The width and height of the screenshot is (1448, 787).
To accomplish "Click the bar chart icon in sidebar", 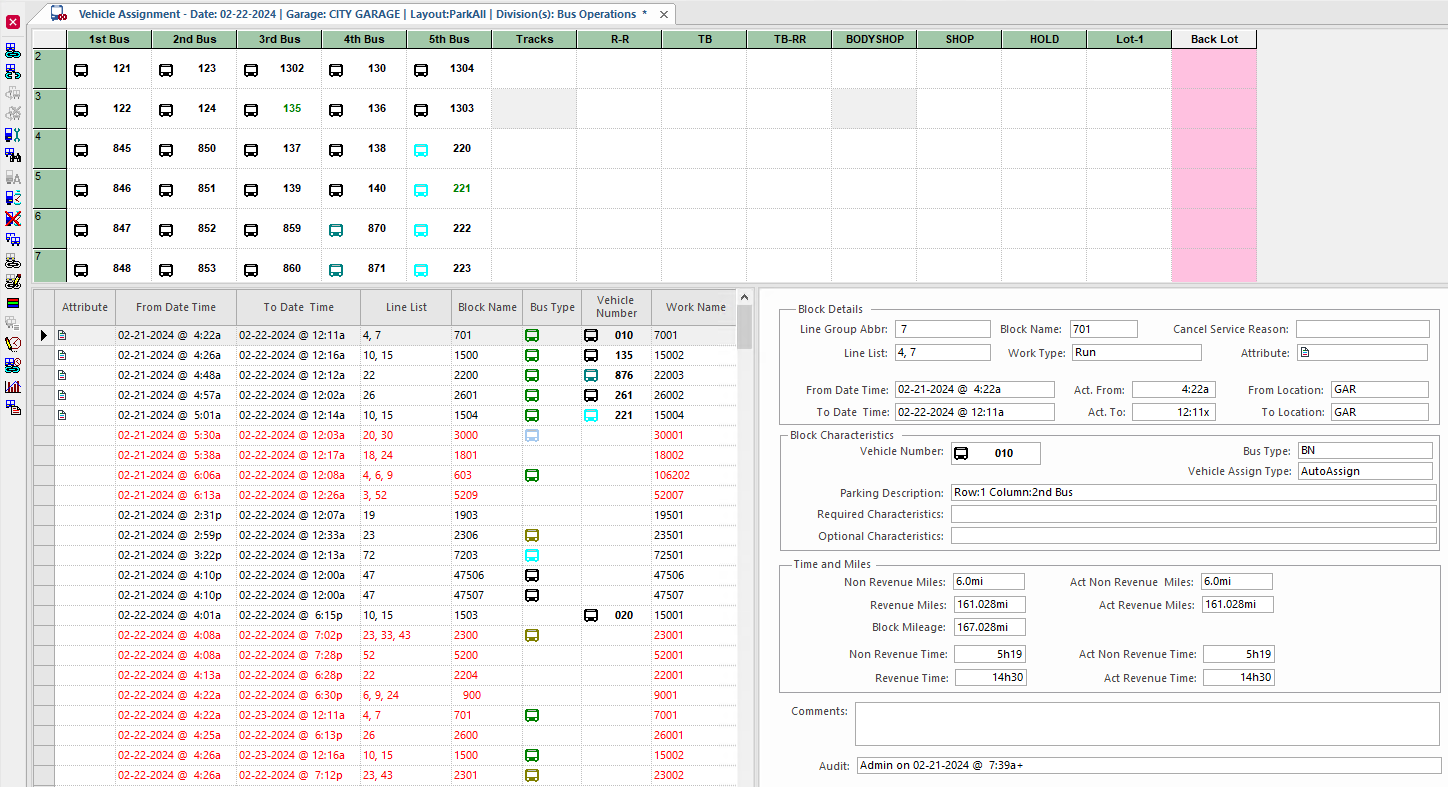I will 13,386.
